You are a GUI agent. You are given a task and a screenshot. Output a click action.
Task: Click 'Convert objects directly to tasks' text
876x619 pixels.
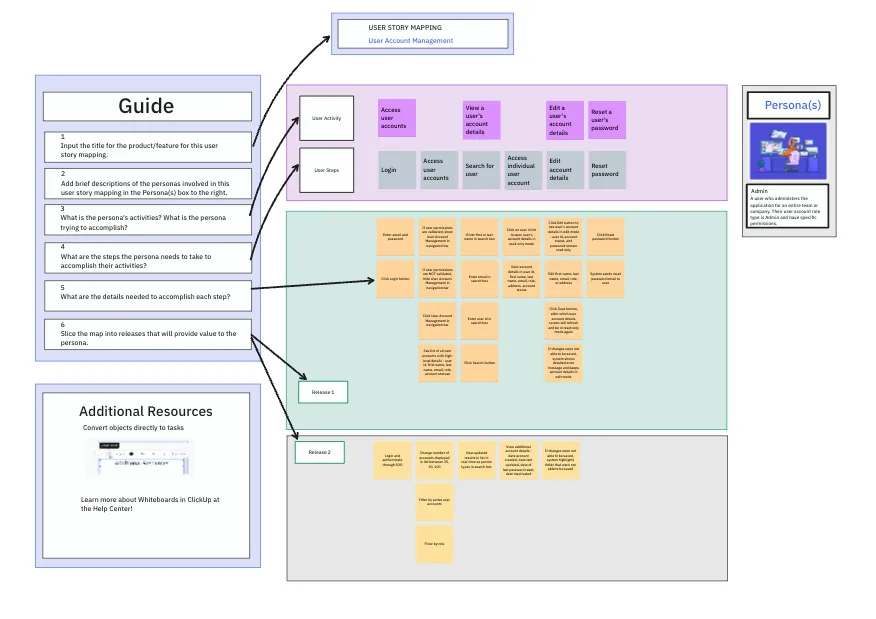click(x=133, y=428)
